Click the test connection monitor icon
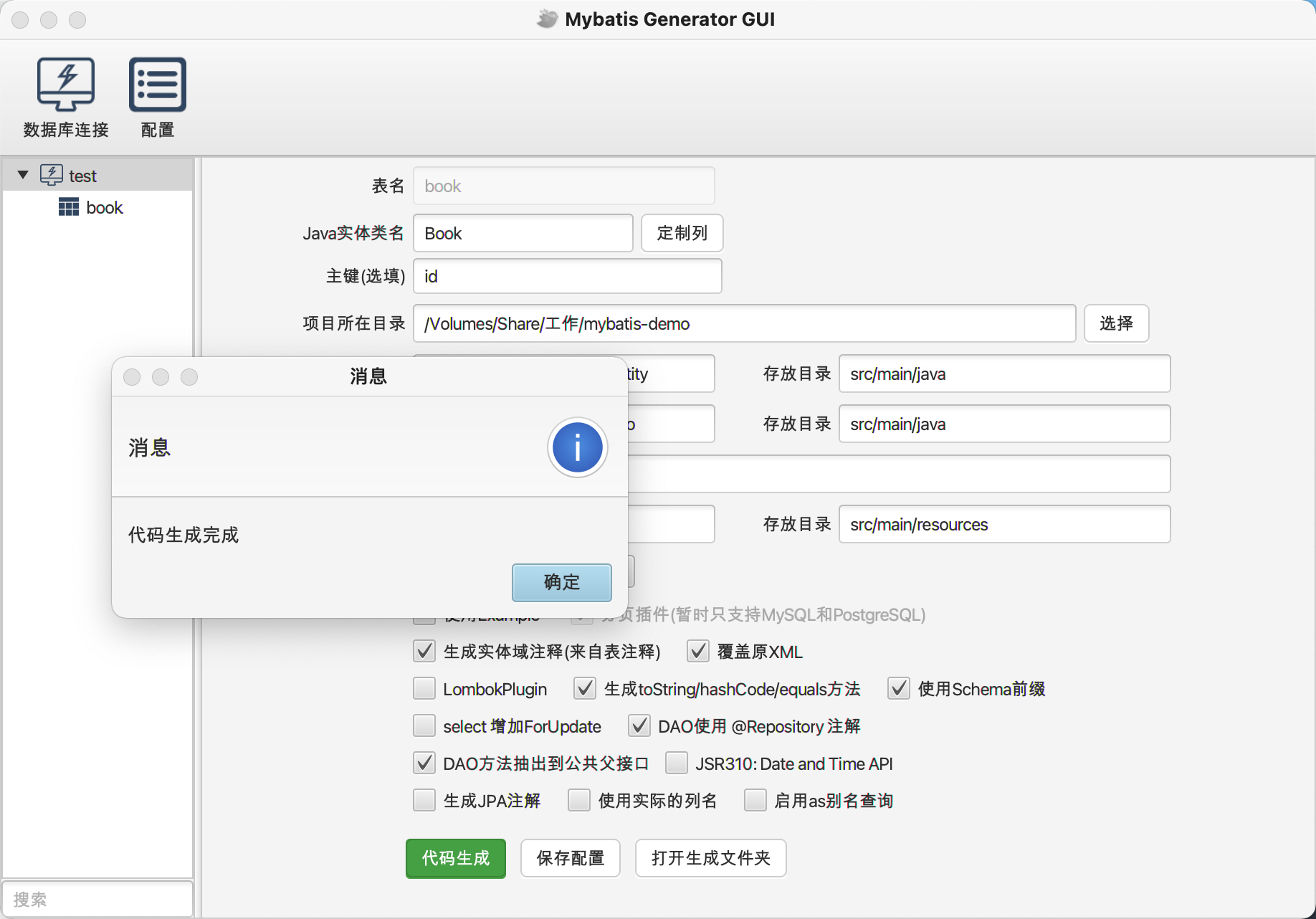Viewport: 1316px width, 919px height. 52,175
